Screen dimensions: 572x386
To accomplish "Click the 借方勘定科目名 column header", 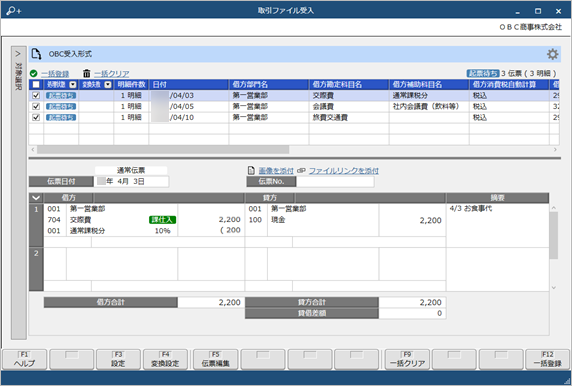I will coord(349,85).
